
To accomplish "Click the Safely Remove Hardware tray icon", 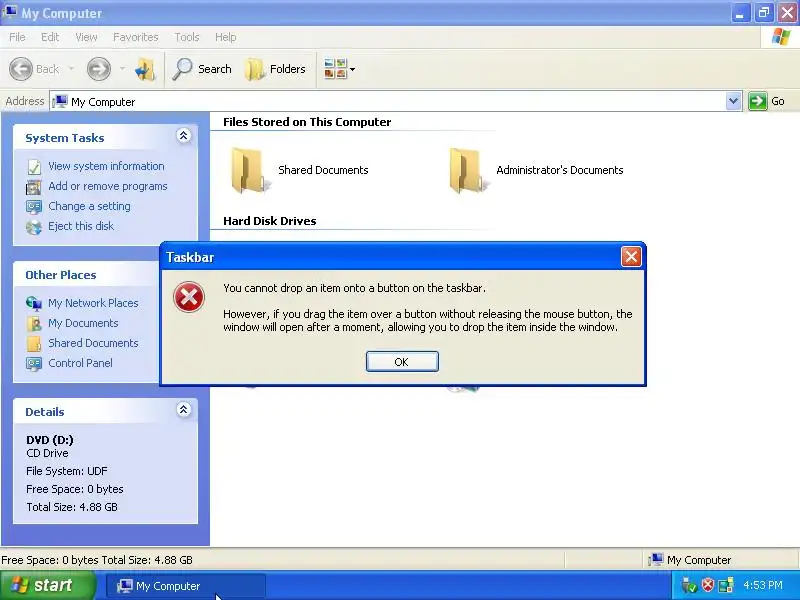I will 688,585.
